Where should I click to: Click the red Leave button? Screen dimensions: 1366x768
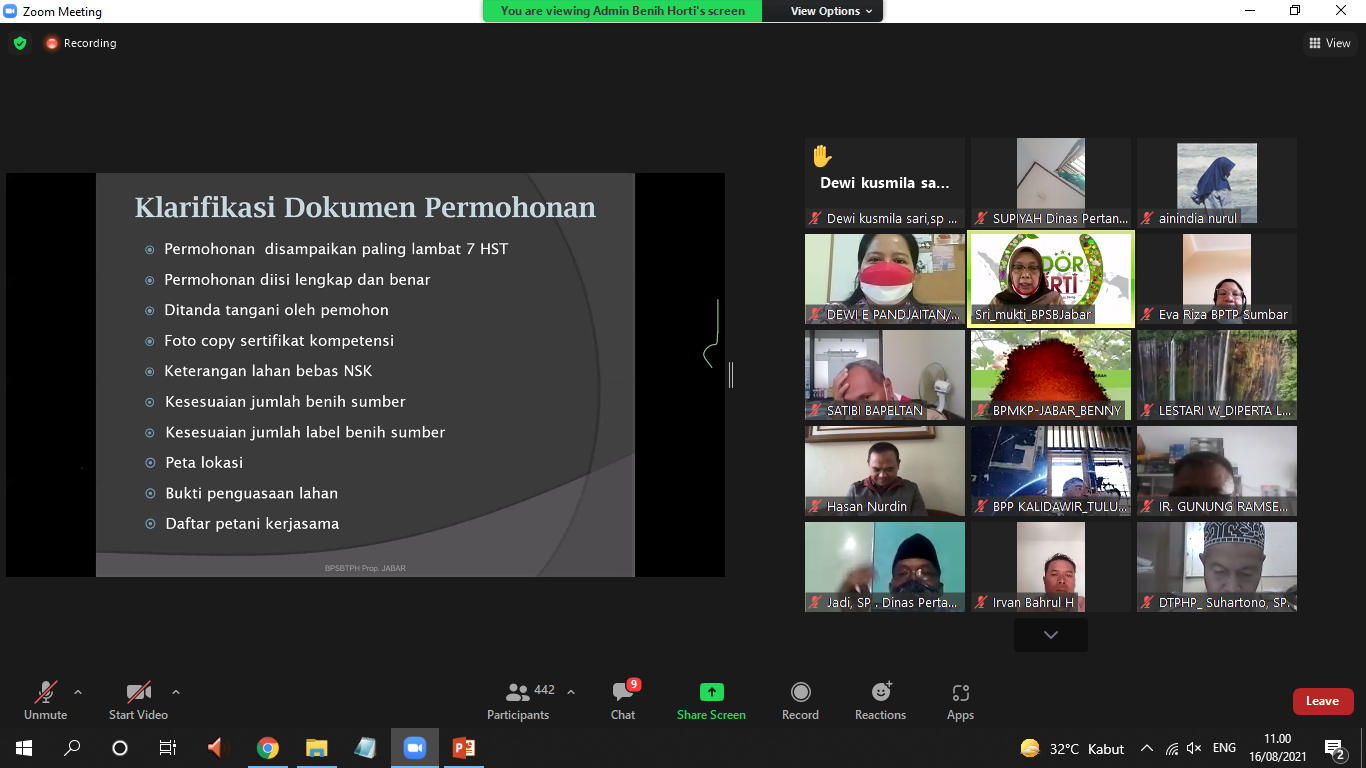tap(1322, 701)
